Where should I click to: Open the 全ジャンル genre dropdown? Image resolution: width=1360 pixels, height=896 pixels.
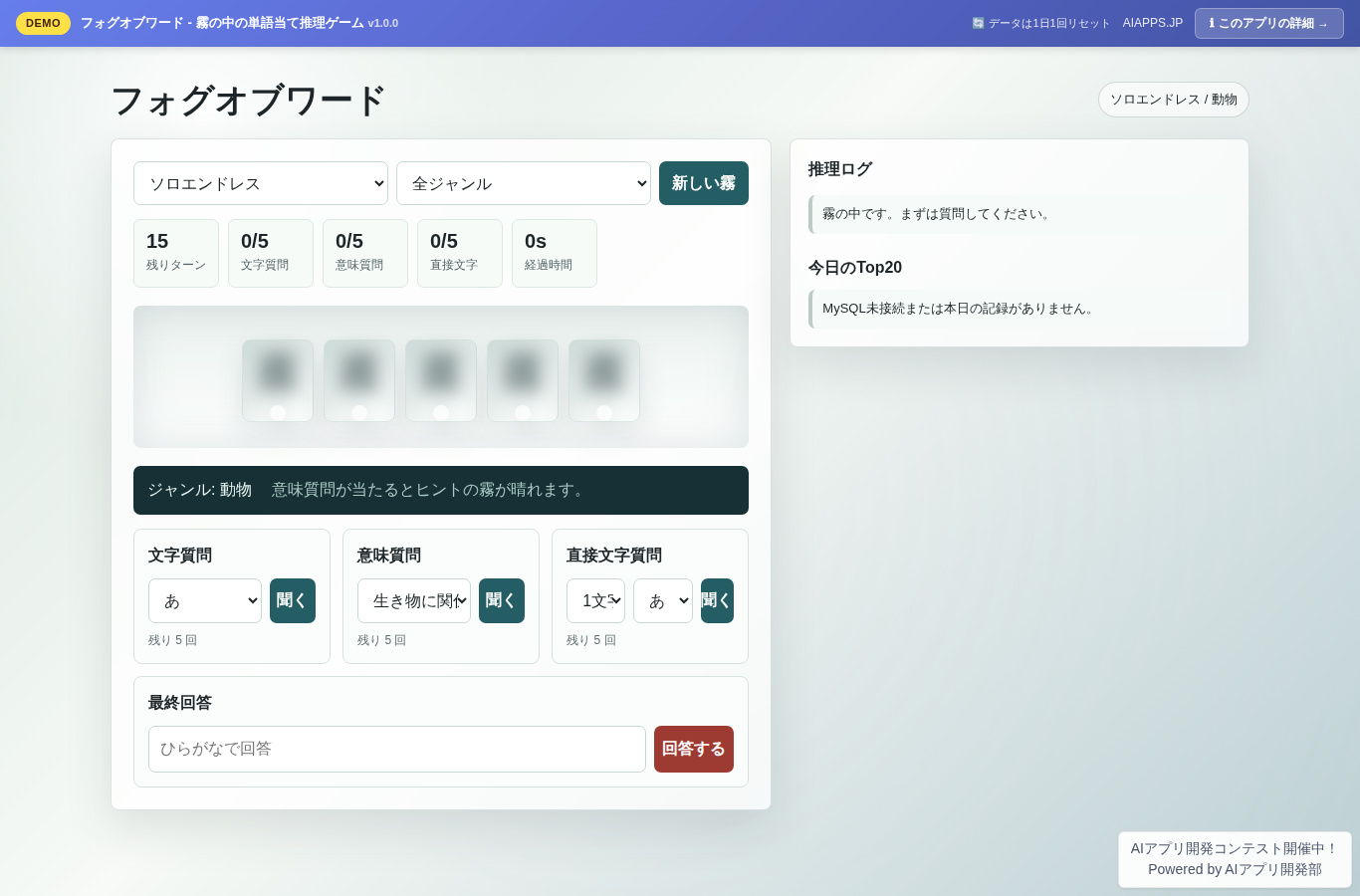(524, 183)
